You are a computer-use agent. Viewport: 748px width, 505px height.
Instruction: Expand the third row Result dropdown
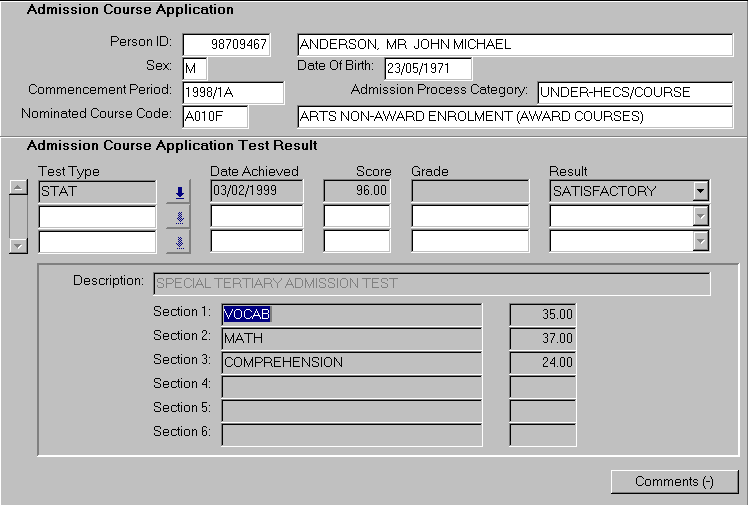pos(700,240)
